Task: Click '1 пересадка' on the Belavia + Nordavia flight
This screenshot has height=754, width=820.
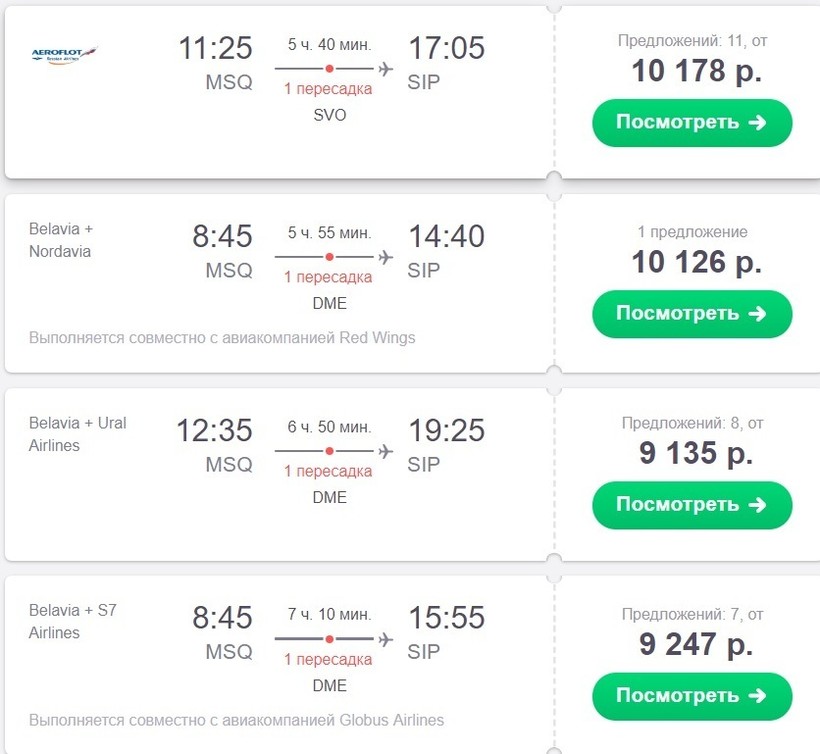Action: point(328,278)
